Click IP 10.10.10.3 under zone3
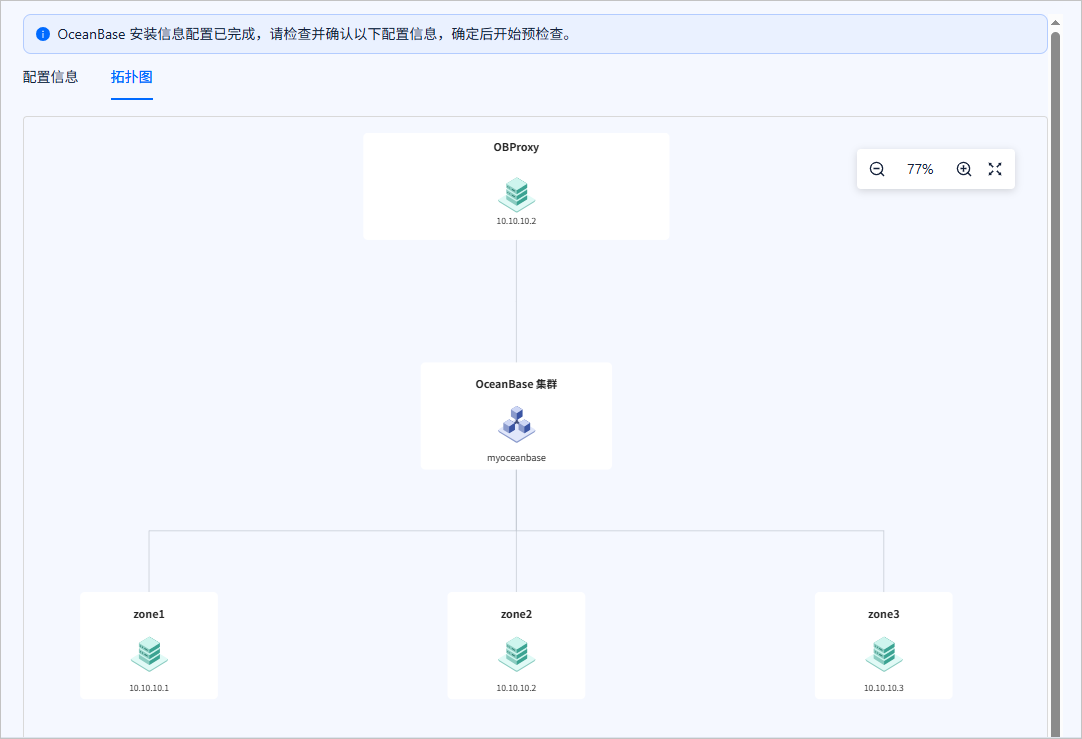The width and height of the screenshot is (1082, 739). (884, 688)
